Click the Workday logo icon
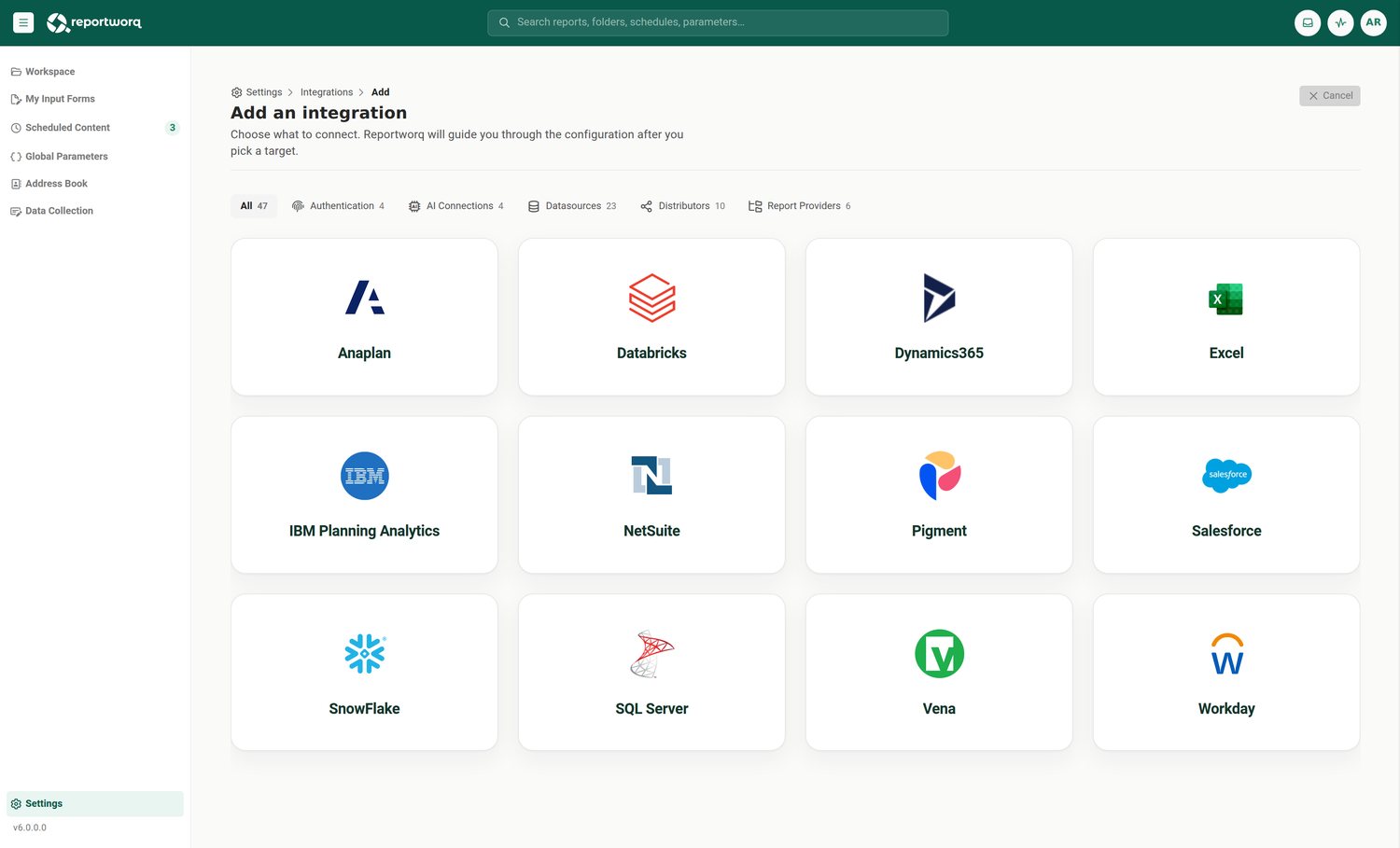The width and height of the screenshot is (1400, 848). (1226, 654)
